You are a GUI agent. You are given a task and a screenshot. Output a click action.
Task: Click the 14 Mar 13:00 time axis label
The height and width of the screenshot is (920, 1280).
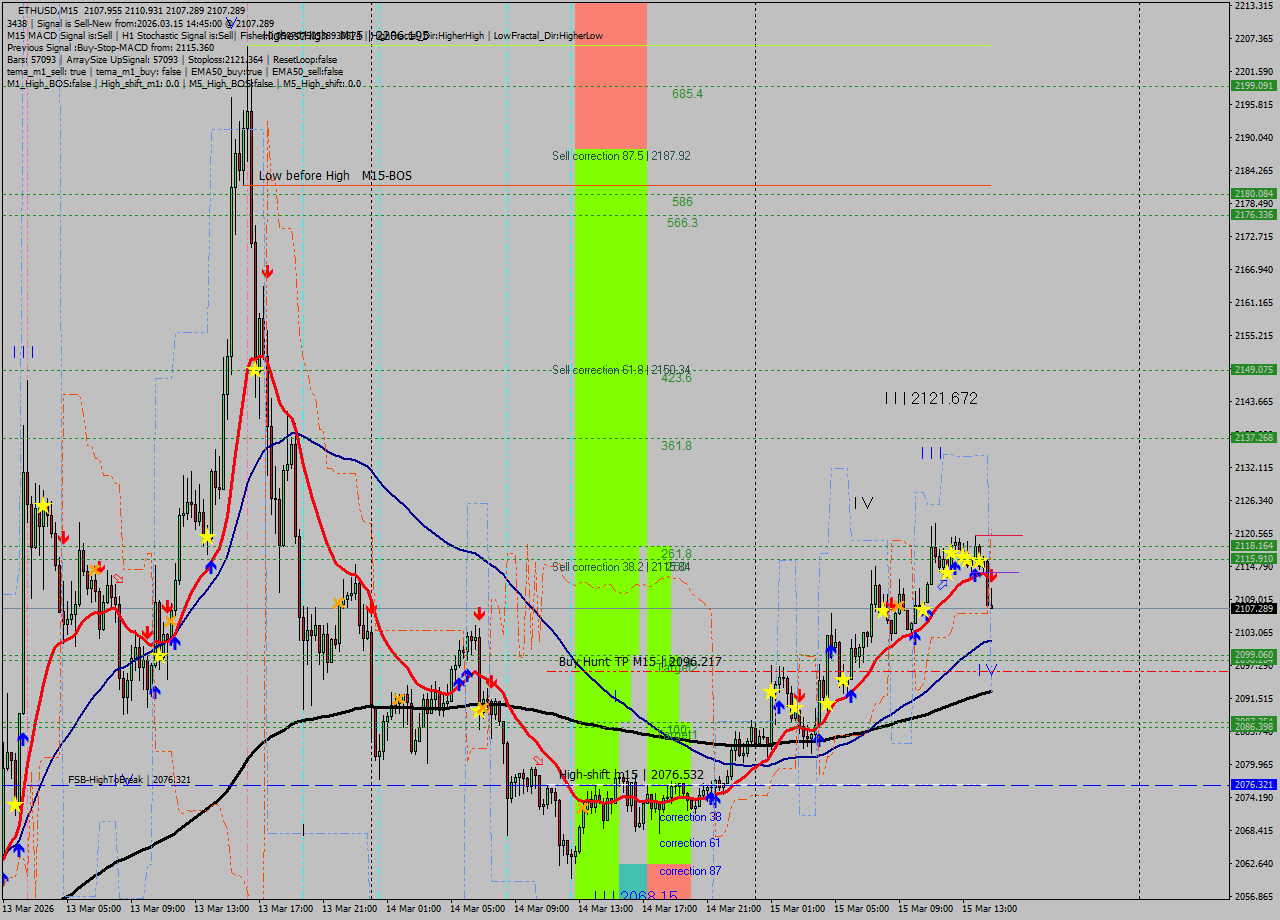tap(605, 910)
